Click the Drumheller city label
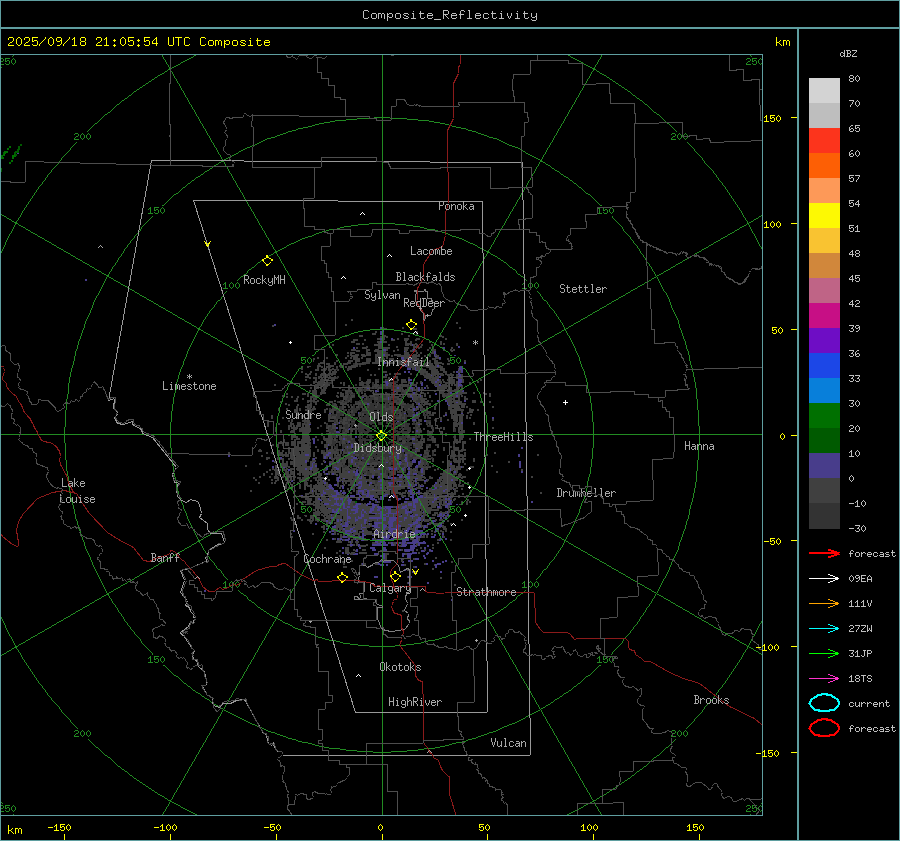The width and height of the screenshot is (900, 841). point(586,493)
